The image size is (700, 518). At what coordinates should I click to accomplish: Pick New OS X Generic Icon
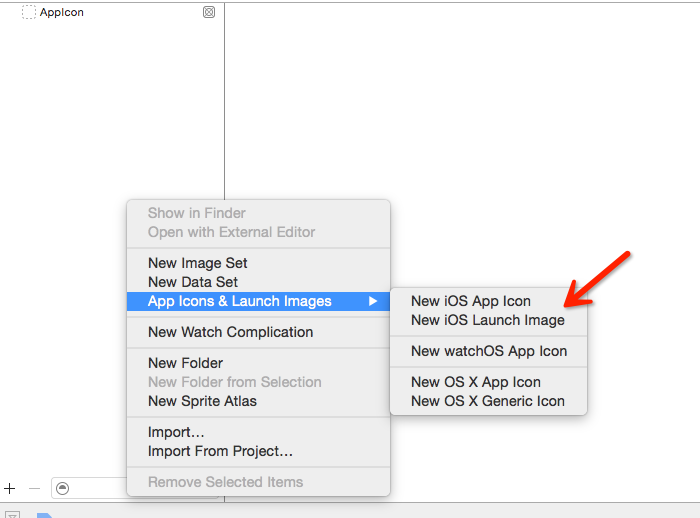(x=488, y=401)
